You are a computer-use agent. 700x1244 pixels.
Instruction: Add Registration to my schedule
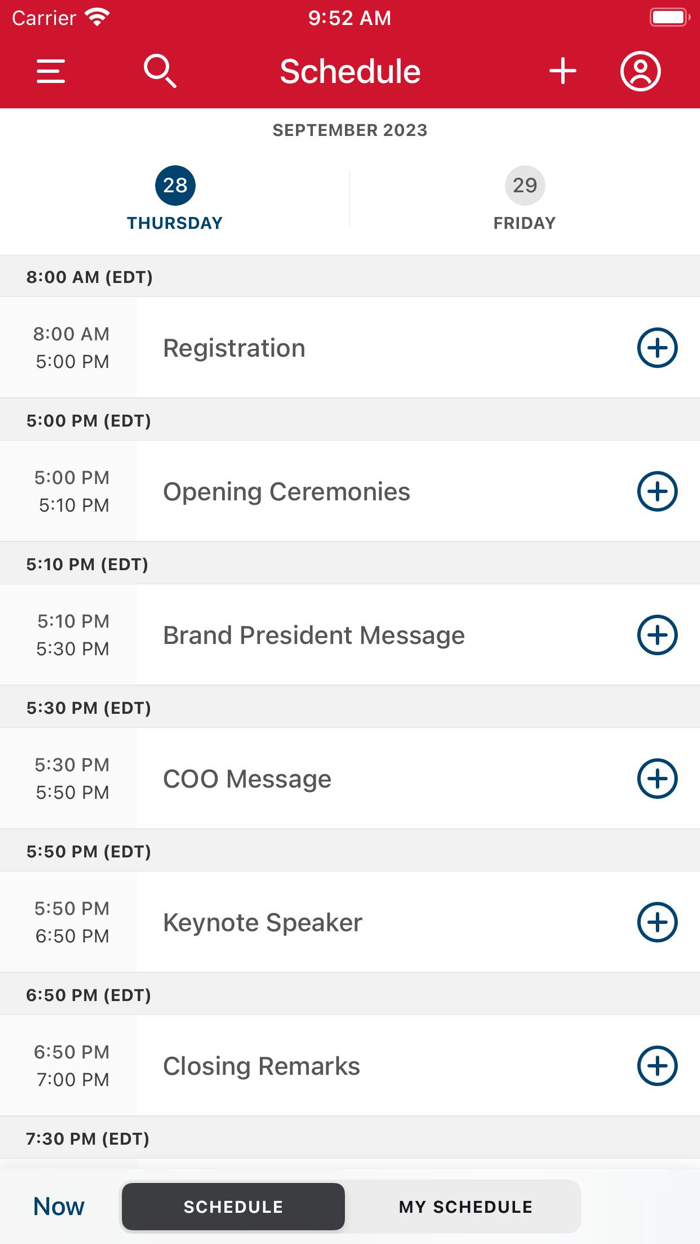[x=657, y=348]
